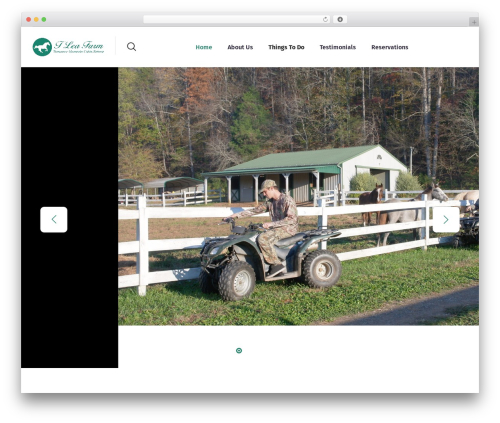The image size is (500, 423).
Task: Go to the Home menu item
Action: [x=204, y=47]
